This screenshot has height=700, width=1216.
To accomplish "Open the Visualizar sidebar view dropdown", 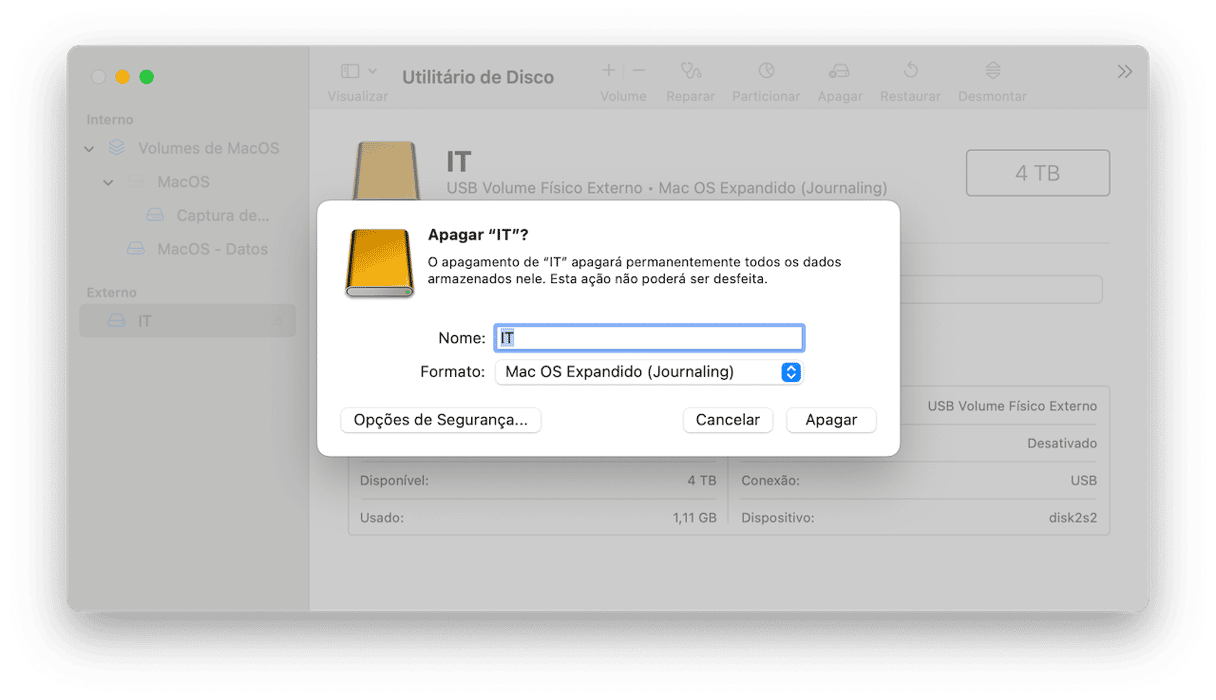I will 358,72.
